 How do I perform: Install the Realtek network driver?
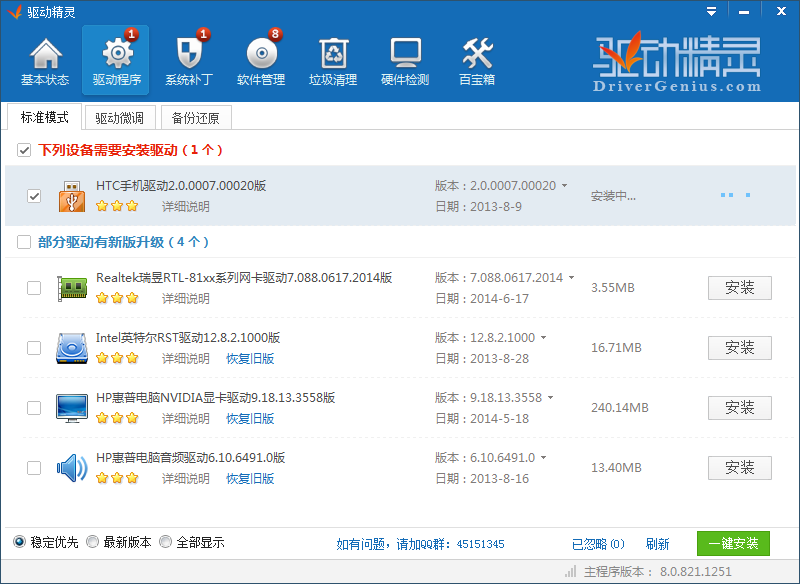(739, 288)
